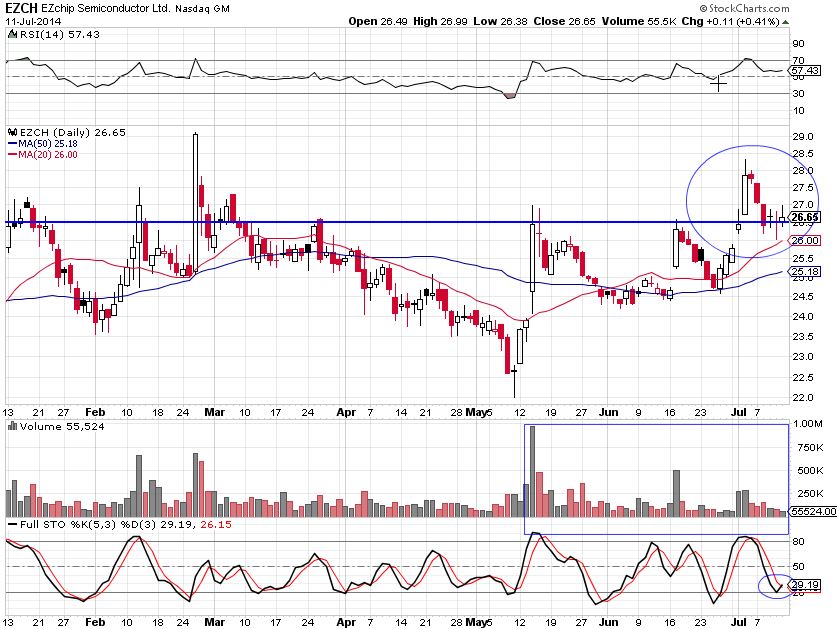This screenshot has width=837, height=629.
Task: Click the copyright symbol of StockCharts.com
Action: (x=703, y=9)
